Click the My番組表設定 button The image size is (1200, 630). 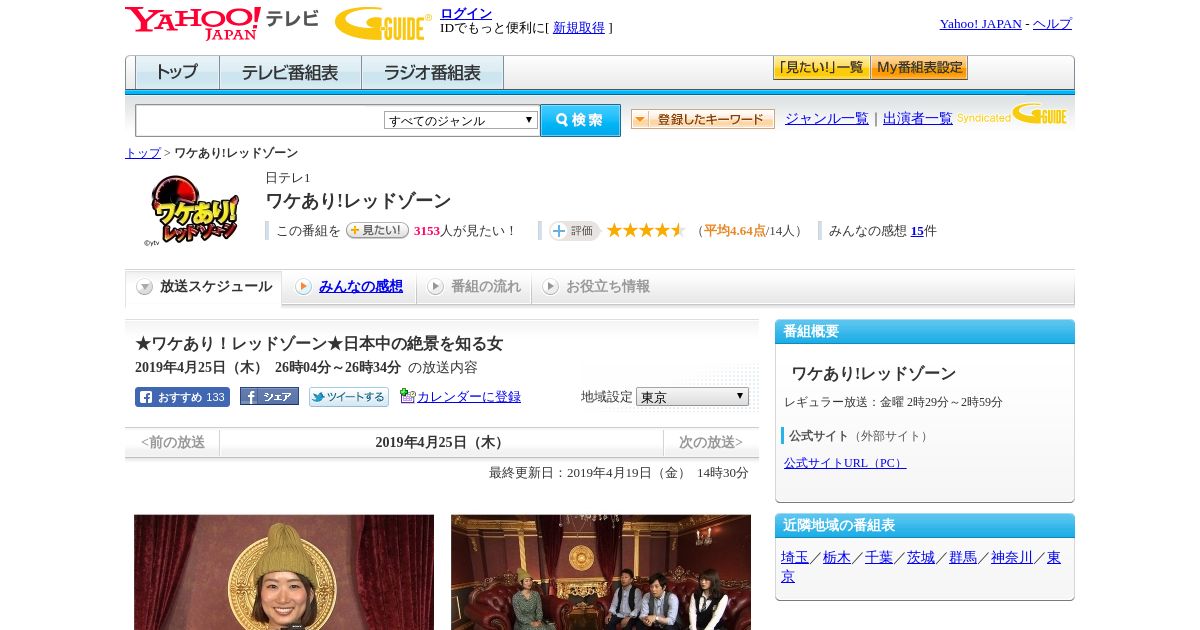coord(919,68)
